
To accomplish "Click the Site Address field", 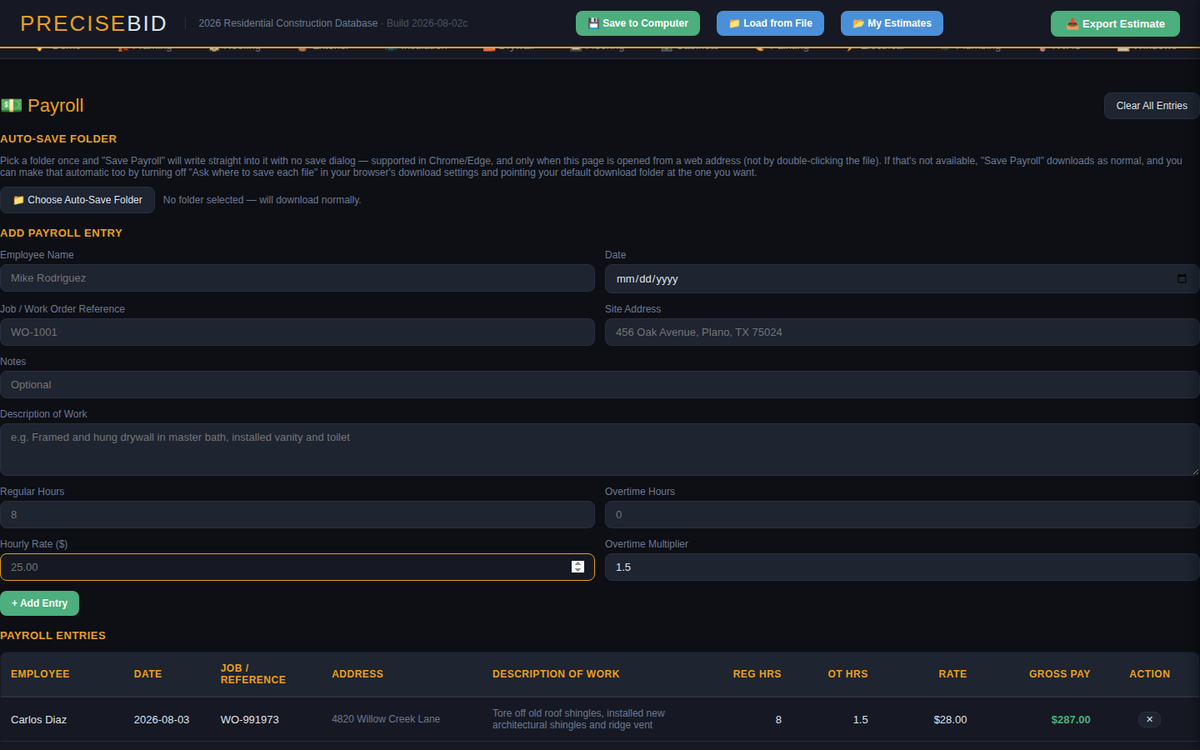I will [902, 332].
